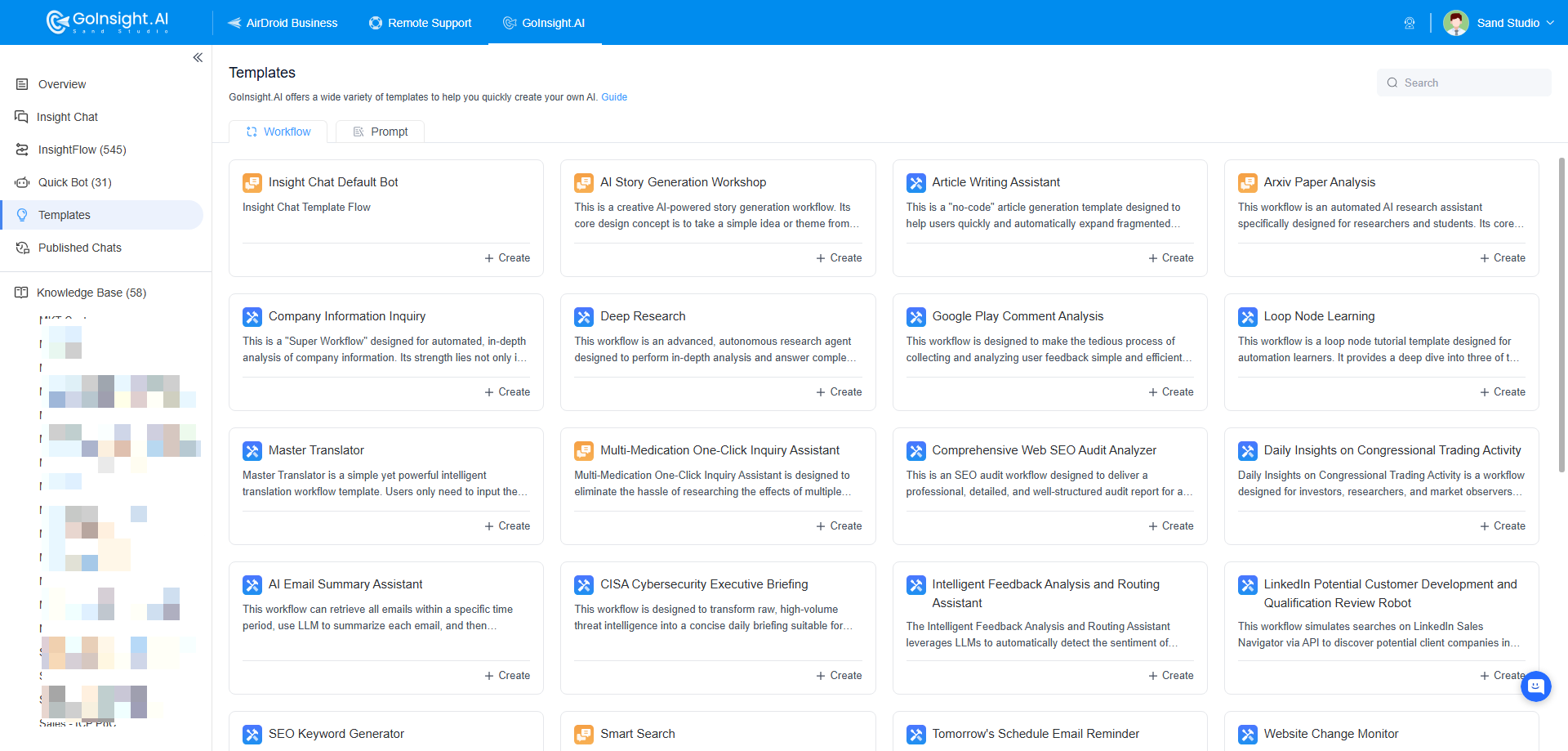Screen dimensions: 1568x751
Task: Open Quick Bot from the sidebar robot icon
Action: pos(20,181)
